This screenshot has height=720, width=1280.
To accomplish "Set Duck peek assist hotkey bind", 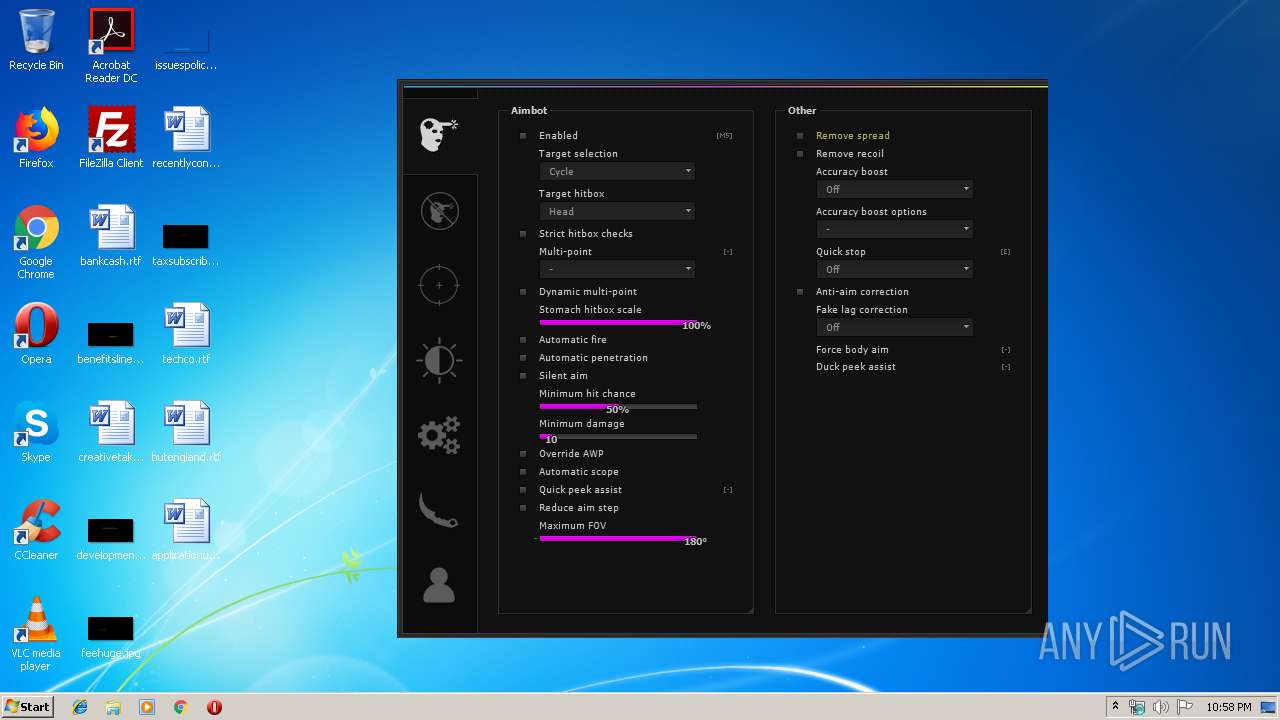I will (x=1006, y=367).
